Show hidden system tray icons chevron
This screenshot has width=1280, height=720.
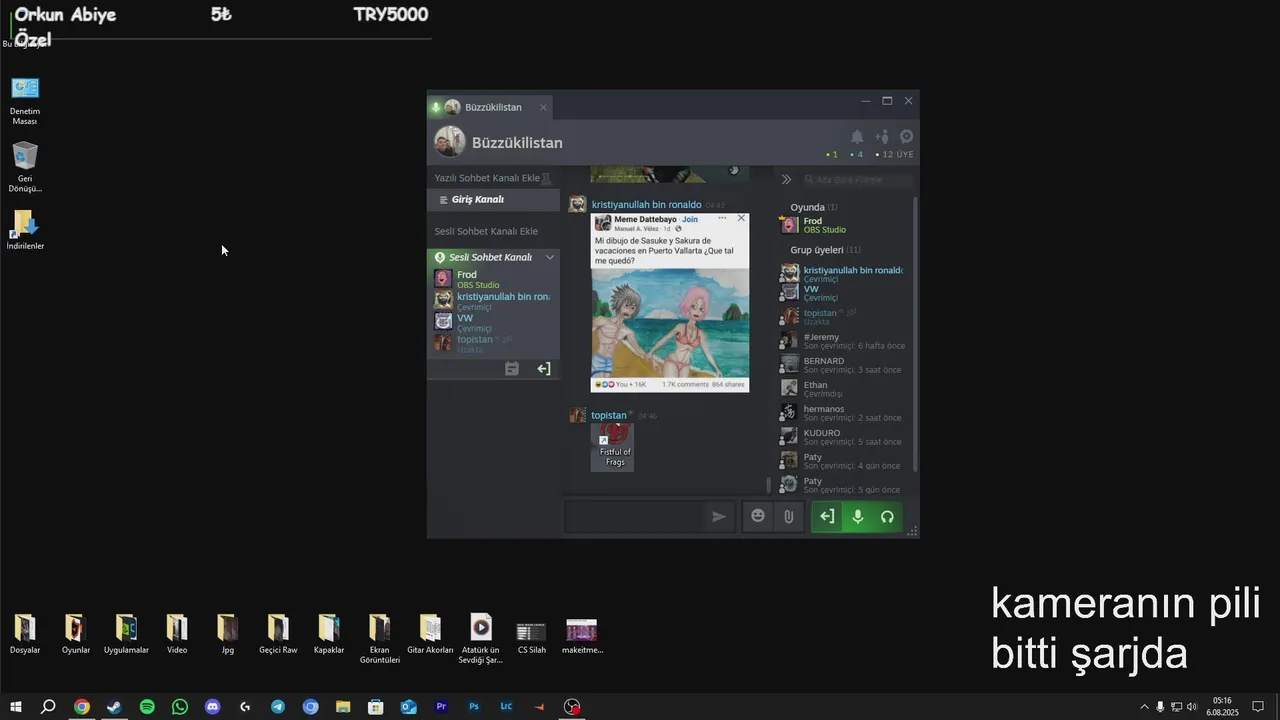1144,707
